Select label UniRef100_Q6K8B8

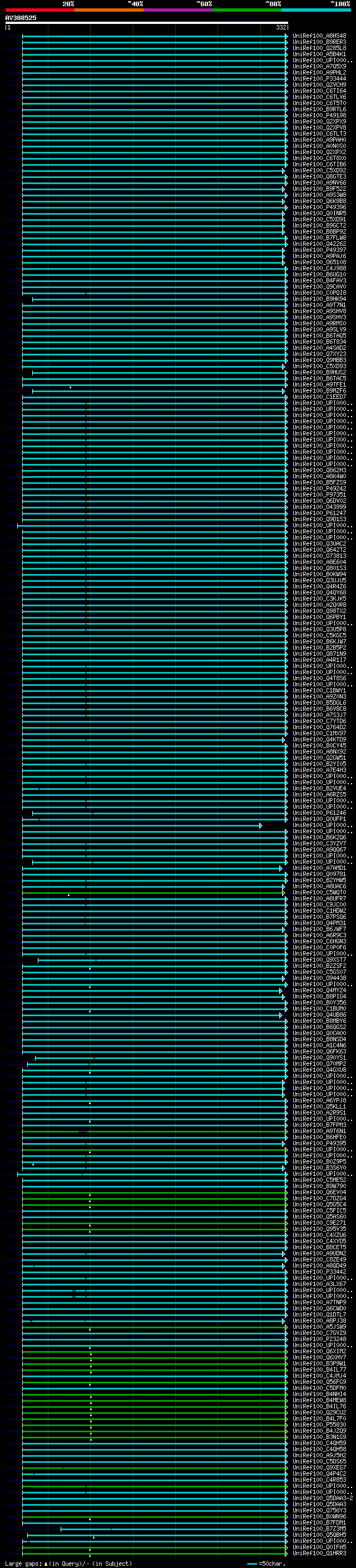click(x=319, y=201)
